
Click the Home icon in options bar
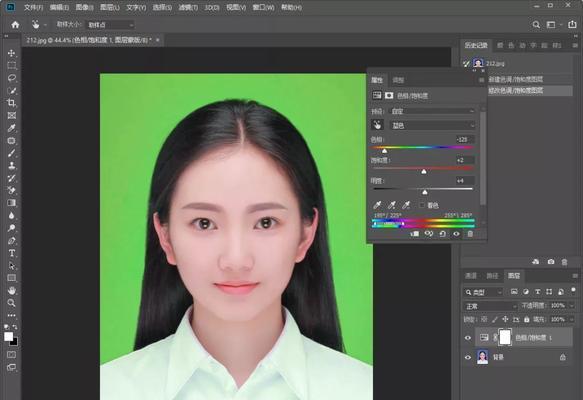coord(15,25)
